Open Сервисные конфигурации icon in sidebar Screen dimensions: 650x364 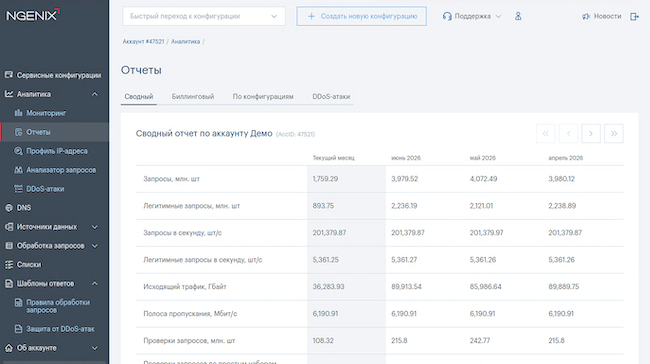pos(9,75)
